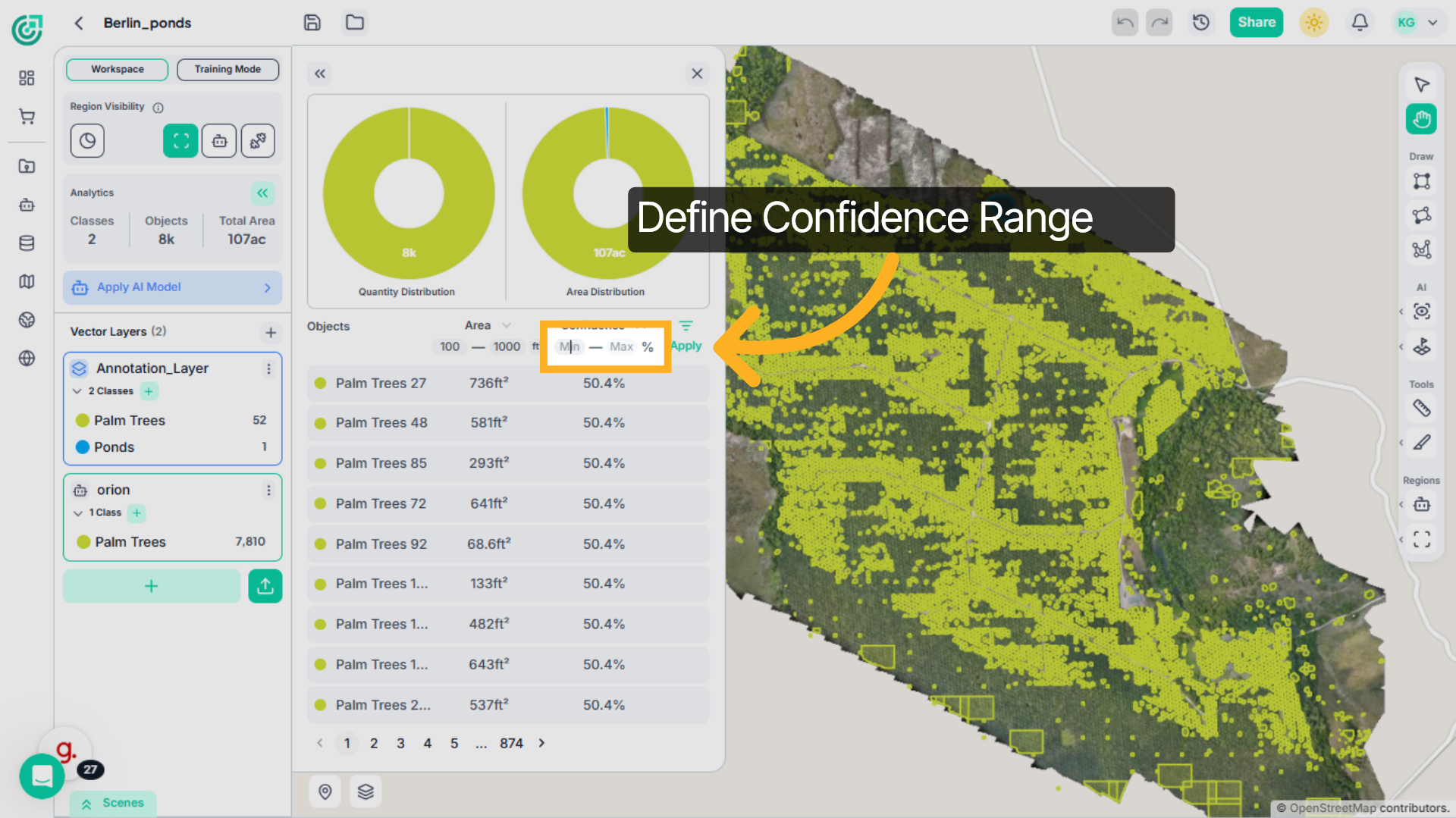Click the Palm Trees green color swatch in Annotation_Layer
1456x818 pixels.
coord(83,421)
